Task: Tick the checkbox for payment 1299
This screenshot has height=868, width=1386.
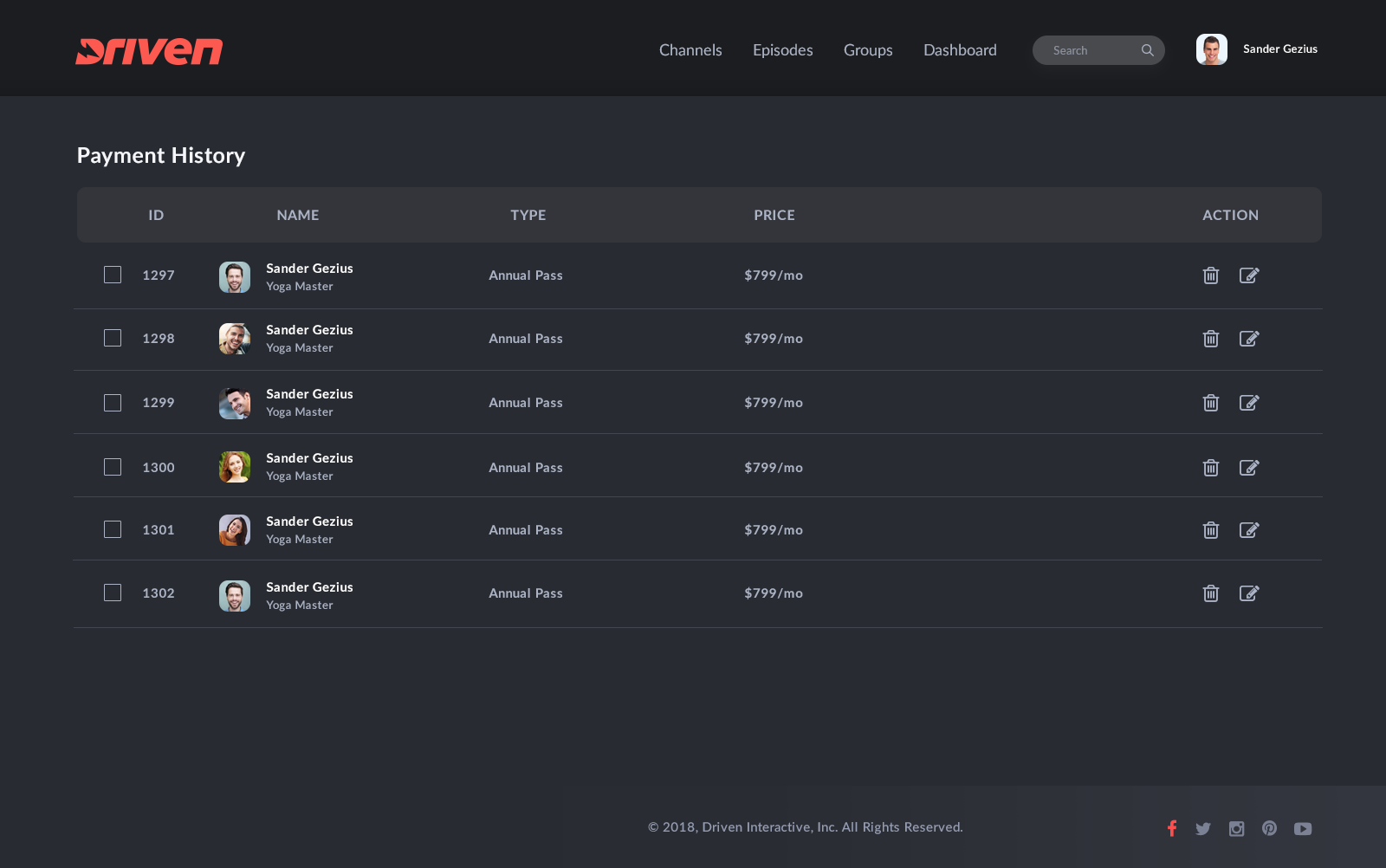Action: point(113,403)
